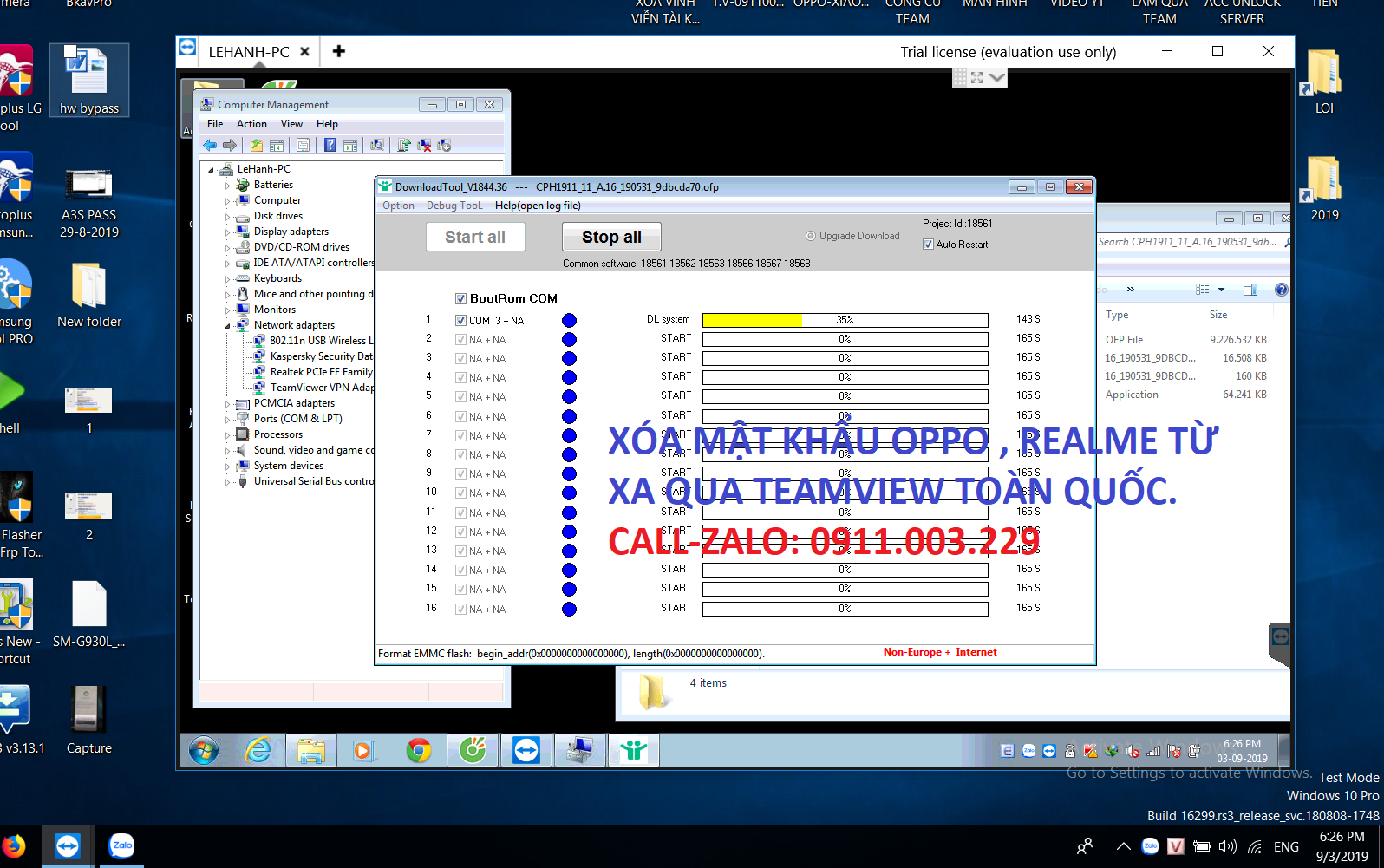
Task: Click the Back arrow in Computer Management toolbar
Action: coord(210,145)
